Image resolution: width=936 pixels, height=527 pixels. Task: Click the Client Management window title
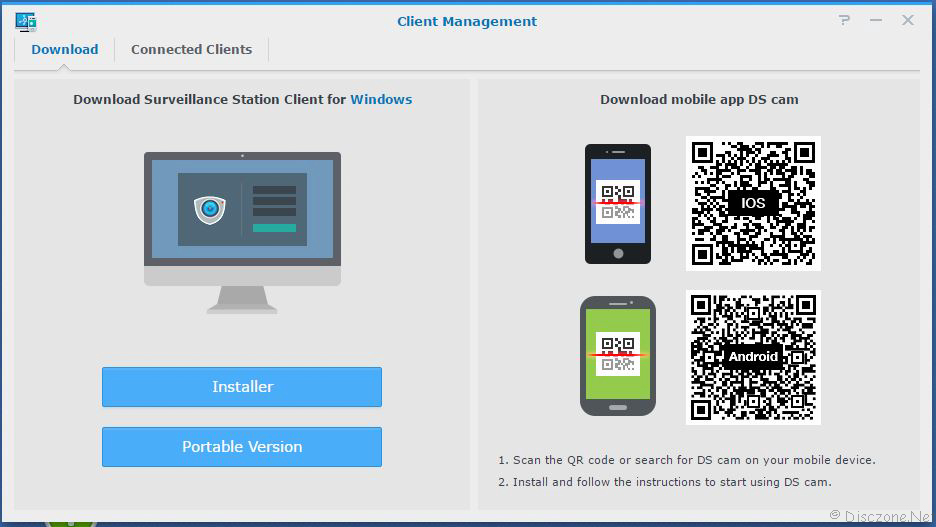pyautogui.click(x=467, y=21)
